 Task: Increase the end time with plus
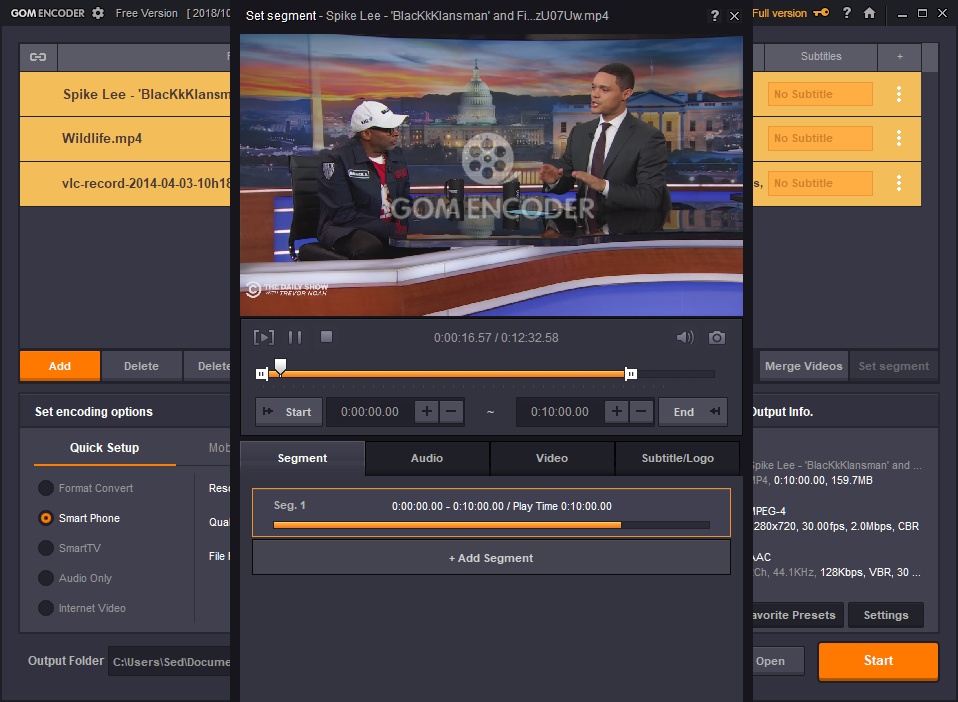(616, 412)
